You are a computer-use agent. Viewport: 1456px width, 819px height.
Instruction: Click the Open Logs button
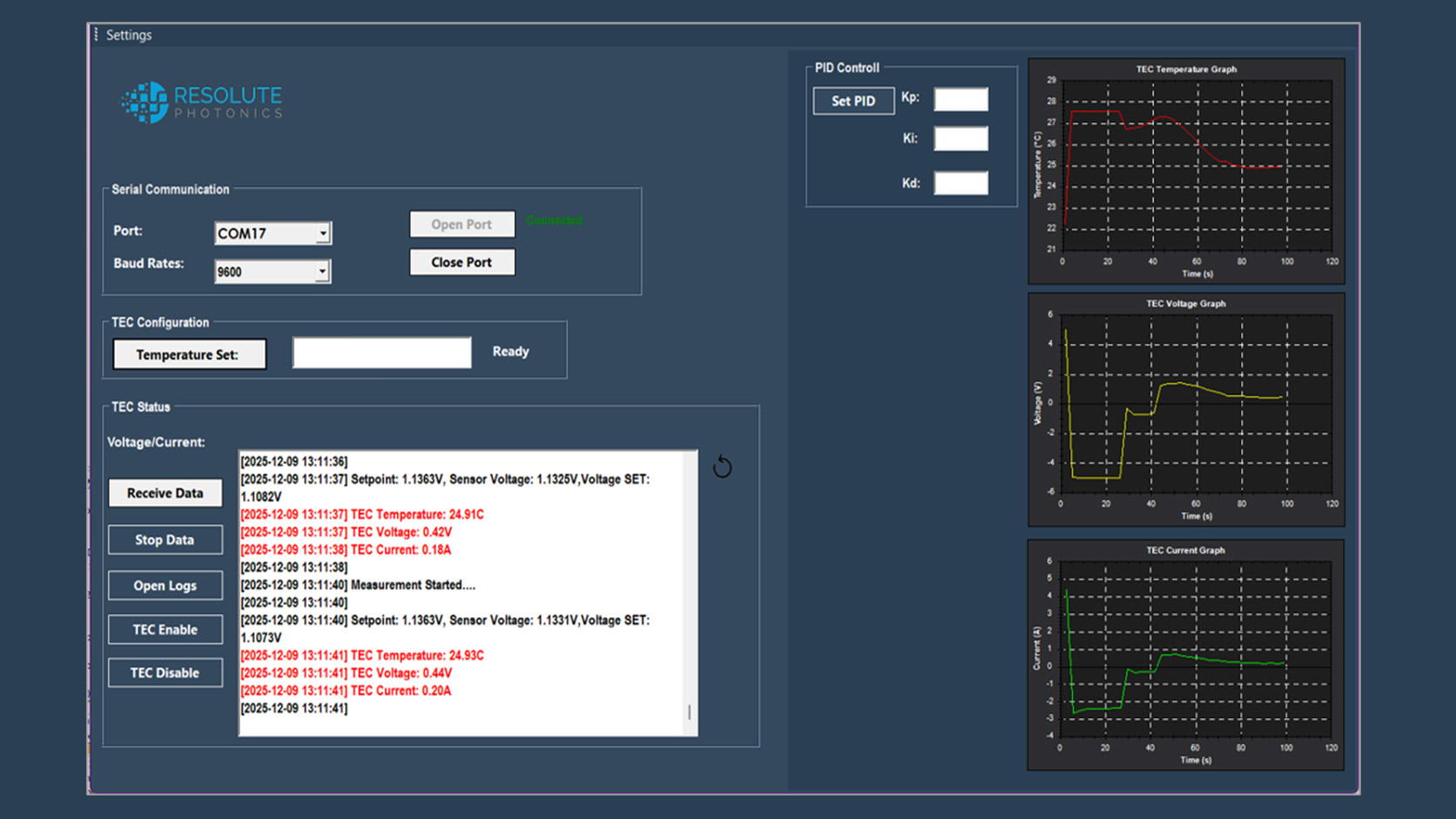point(165,586)
